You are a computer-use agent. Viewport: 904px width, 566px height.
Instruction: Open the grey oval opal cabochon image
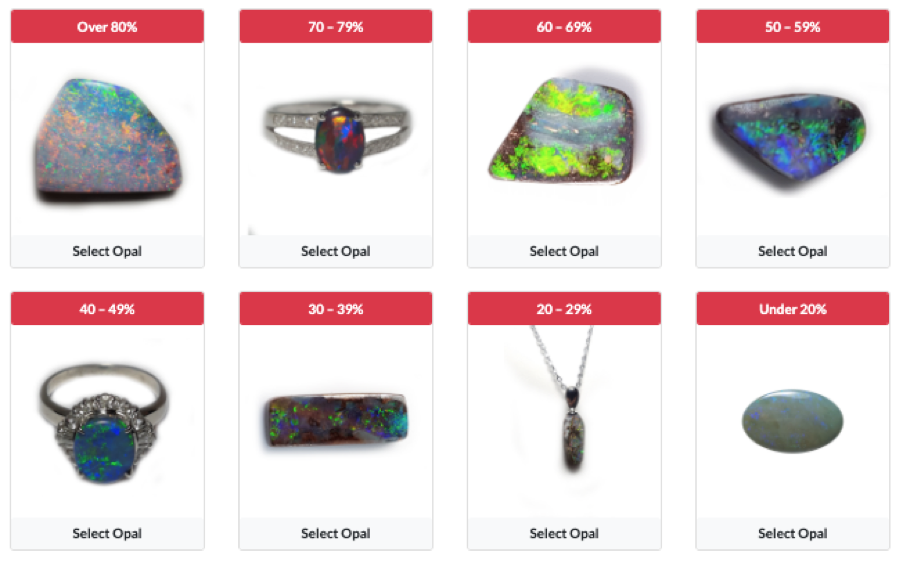tap(792, 421)
